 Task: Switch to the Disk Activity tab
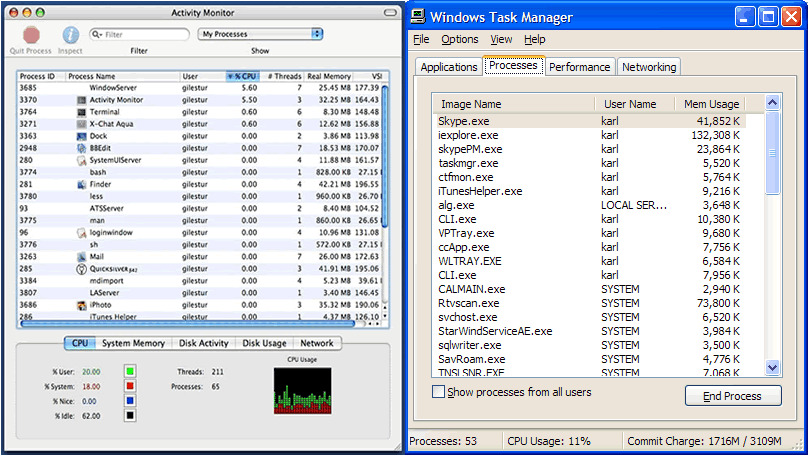[x=204, y=343]
